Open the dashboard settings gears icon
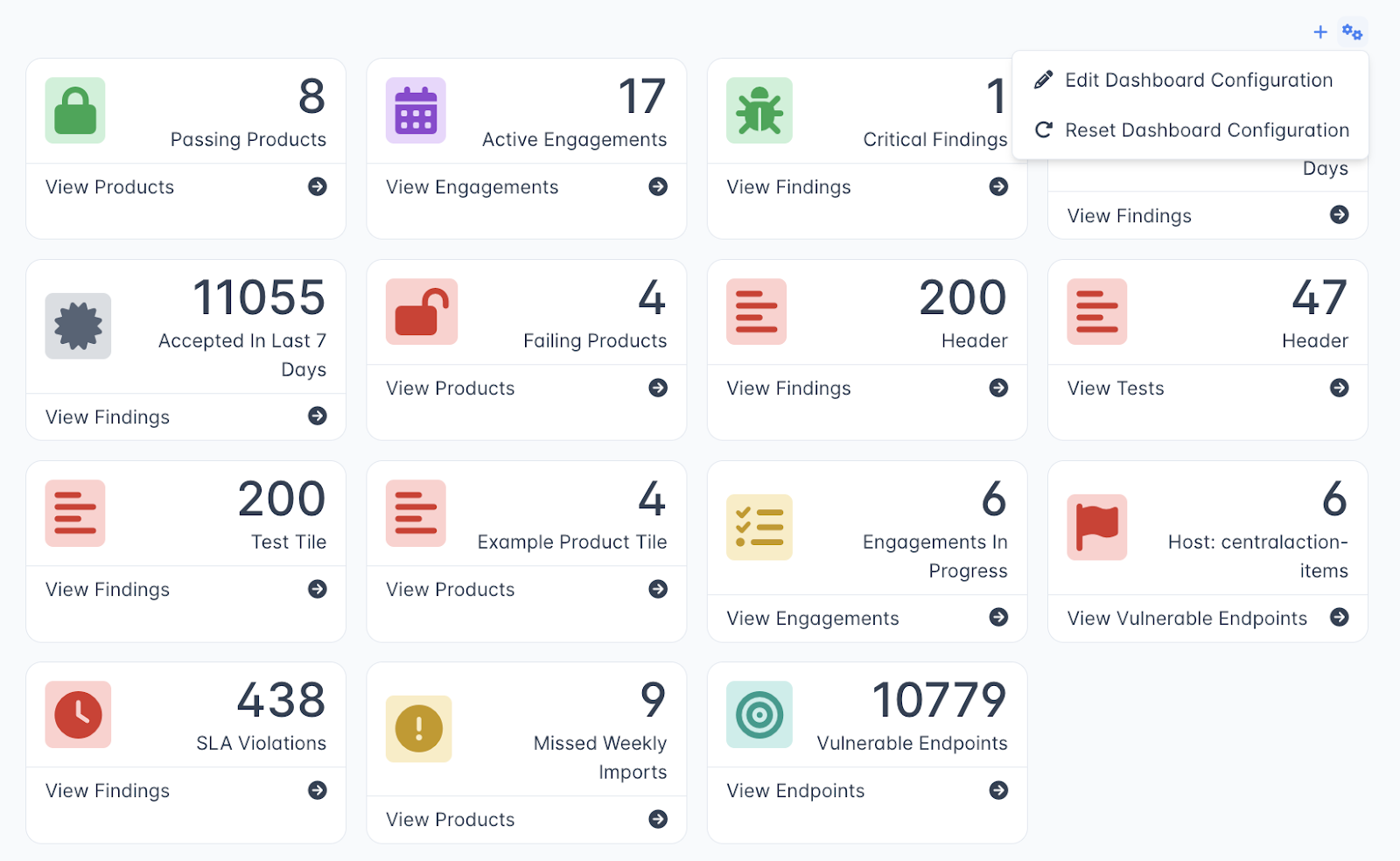The height and width of the screenshot is (861, 1400). click(1352, 32)
